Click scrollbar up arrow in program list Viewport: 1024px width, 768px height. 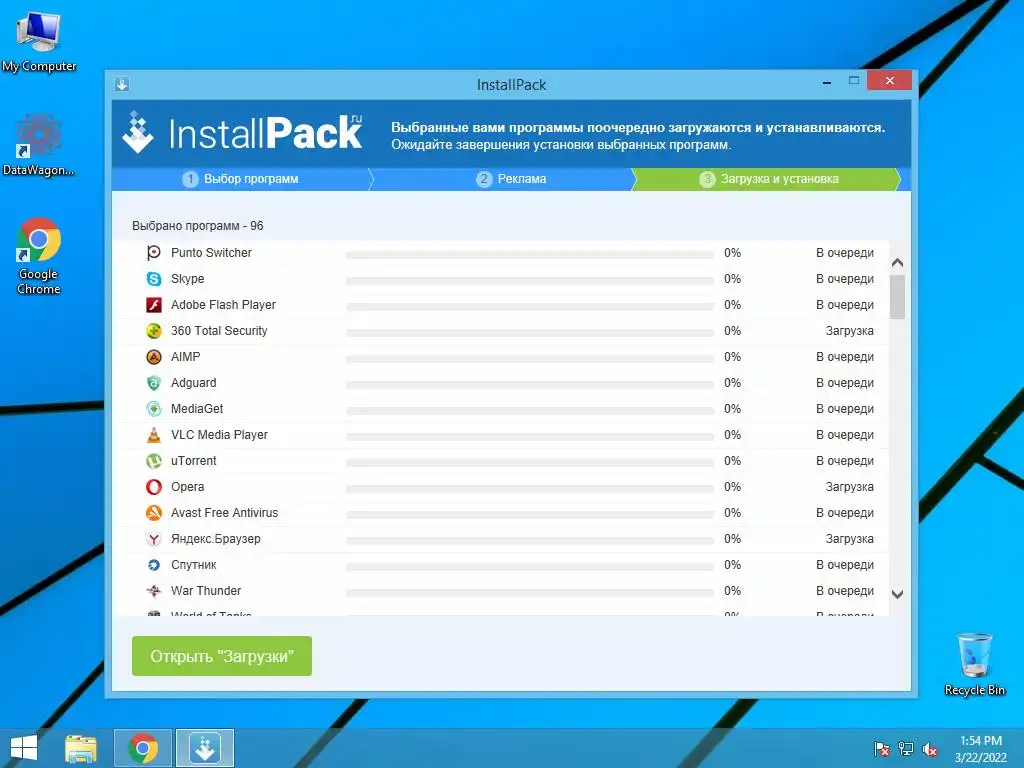897,263
